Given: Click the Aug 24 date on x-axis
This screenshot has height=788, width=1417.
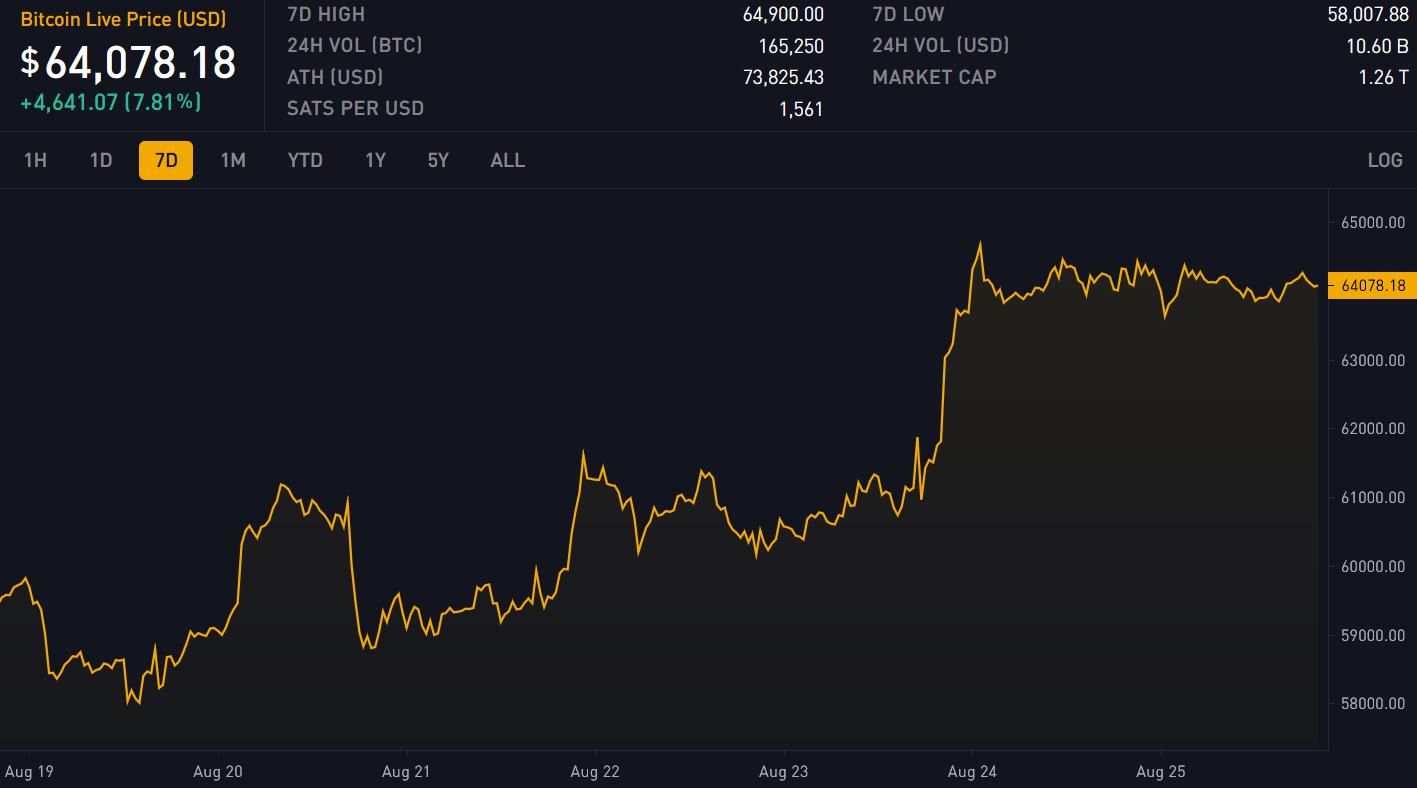Looking at the screenshot, I should point(974,772).
